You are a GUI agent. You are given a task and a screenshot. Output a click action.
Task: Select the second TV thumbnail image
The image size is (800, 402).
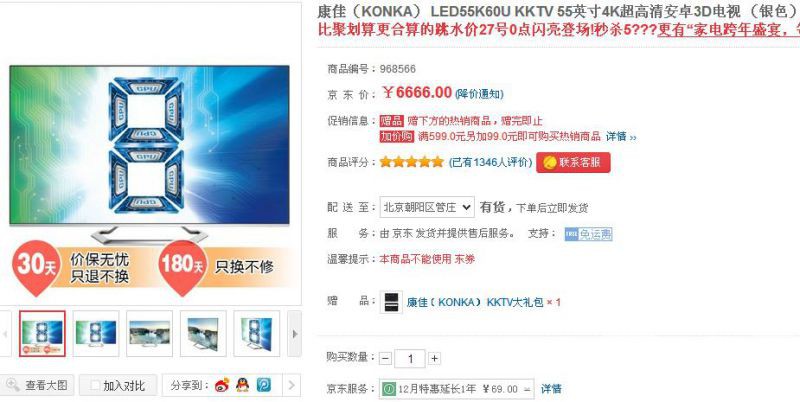[96, 334]
